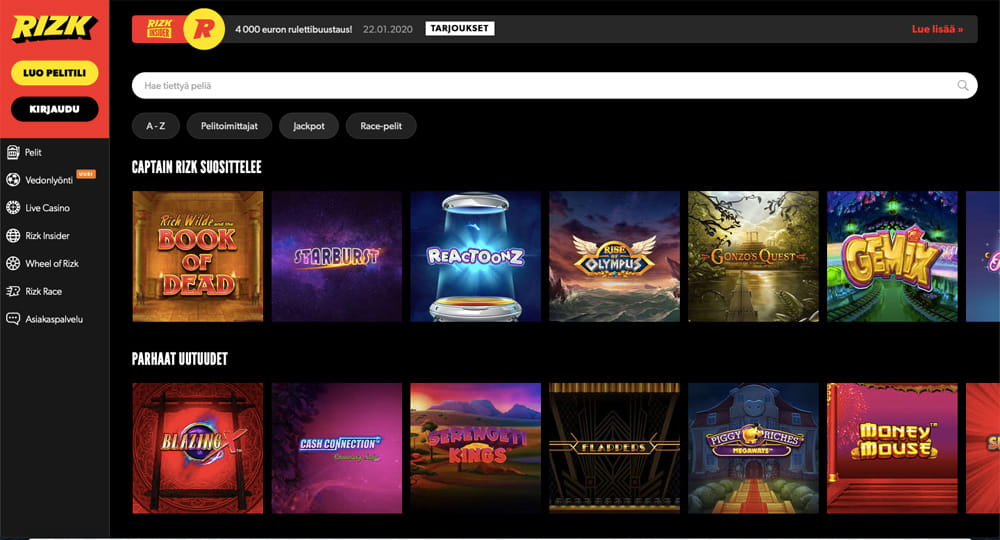Click the Rizk Insider red badge
Screen dimensions: 1000x540
click(159, 29)
